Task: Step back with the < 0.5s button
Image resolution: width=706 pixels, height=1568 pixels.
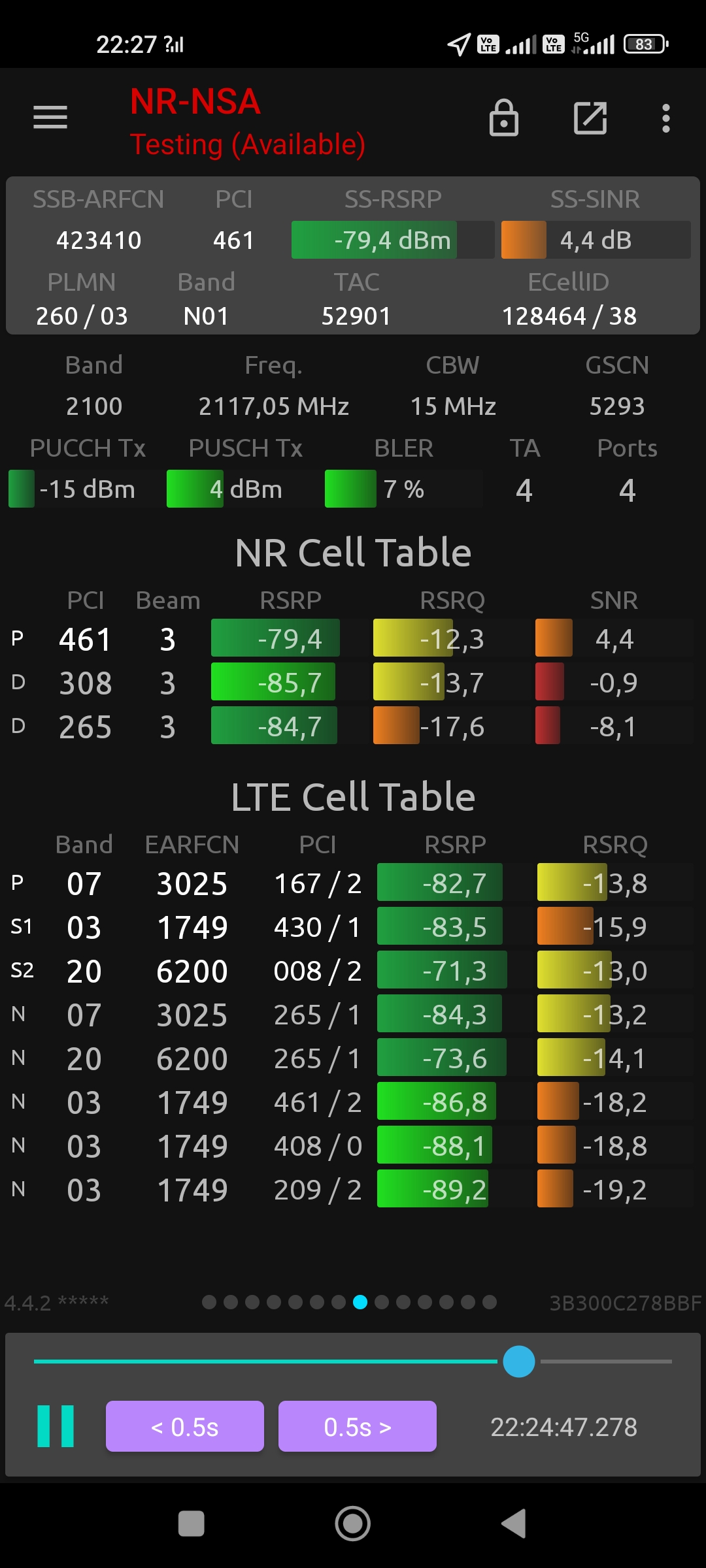Action: pyautogui.click(x=185, y=1426)
